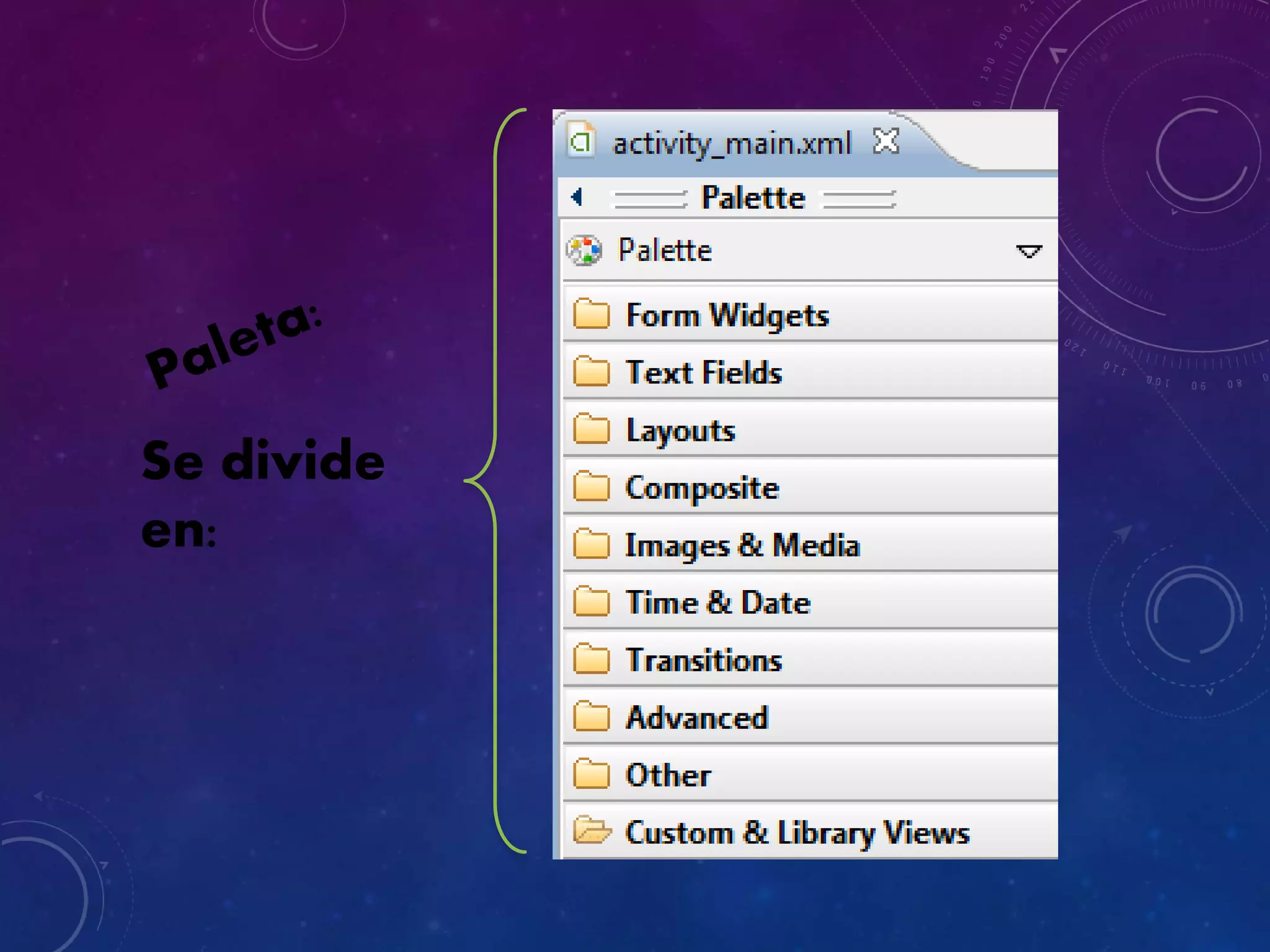Expand the Form Widgets category
The image size is (1270, 952).
[810, 314]
